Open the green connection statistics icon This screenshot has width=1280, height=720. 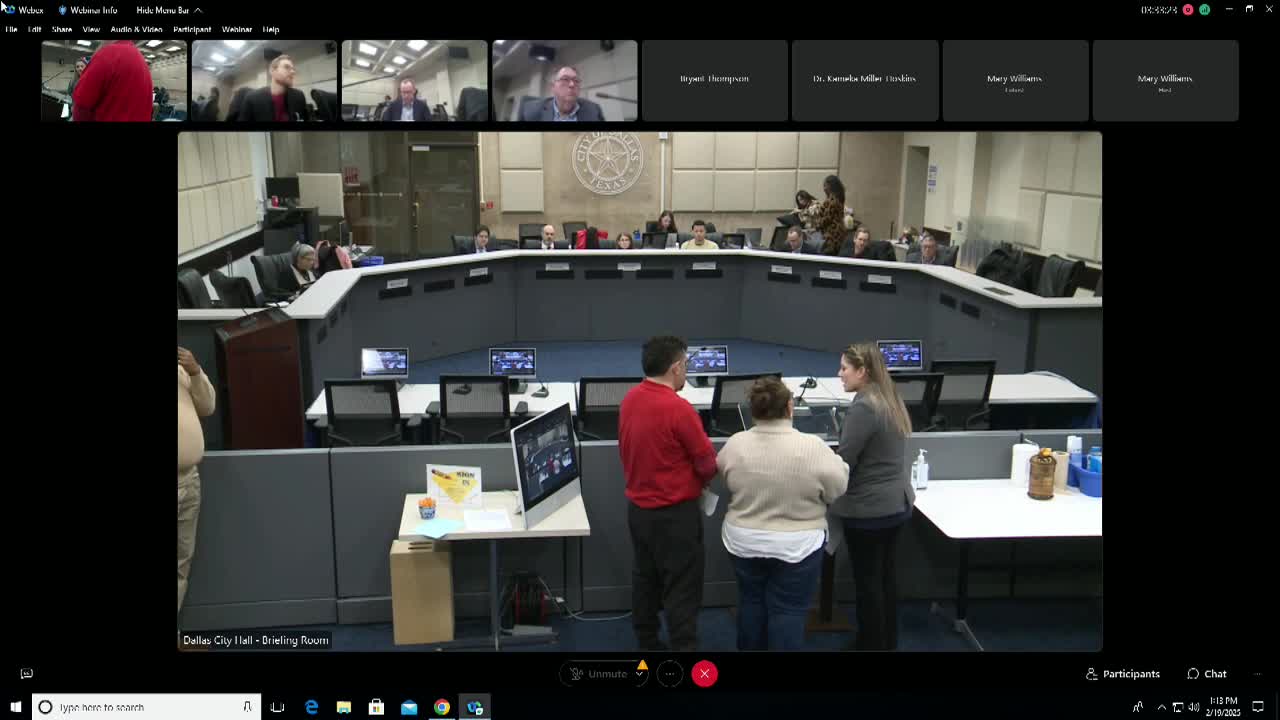pos(1204,10)
